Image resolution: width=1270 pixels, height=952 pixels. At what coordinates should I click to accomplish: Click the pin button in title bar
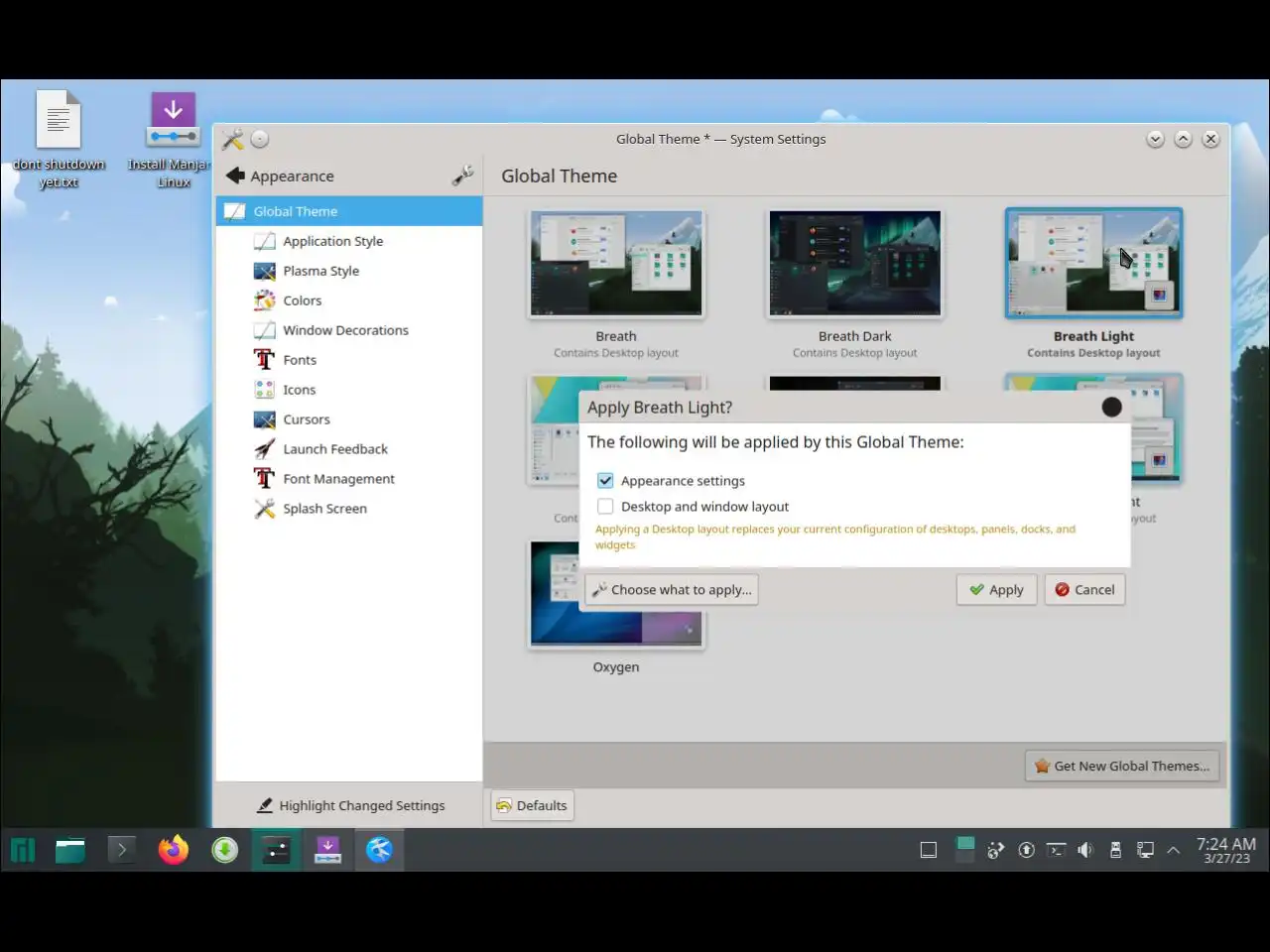pos(260,139)
